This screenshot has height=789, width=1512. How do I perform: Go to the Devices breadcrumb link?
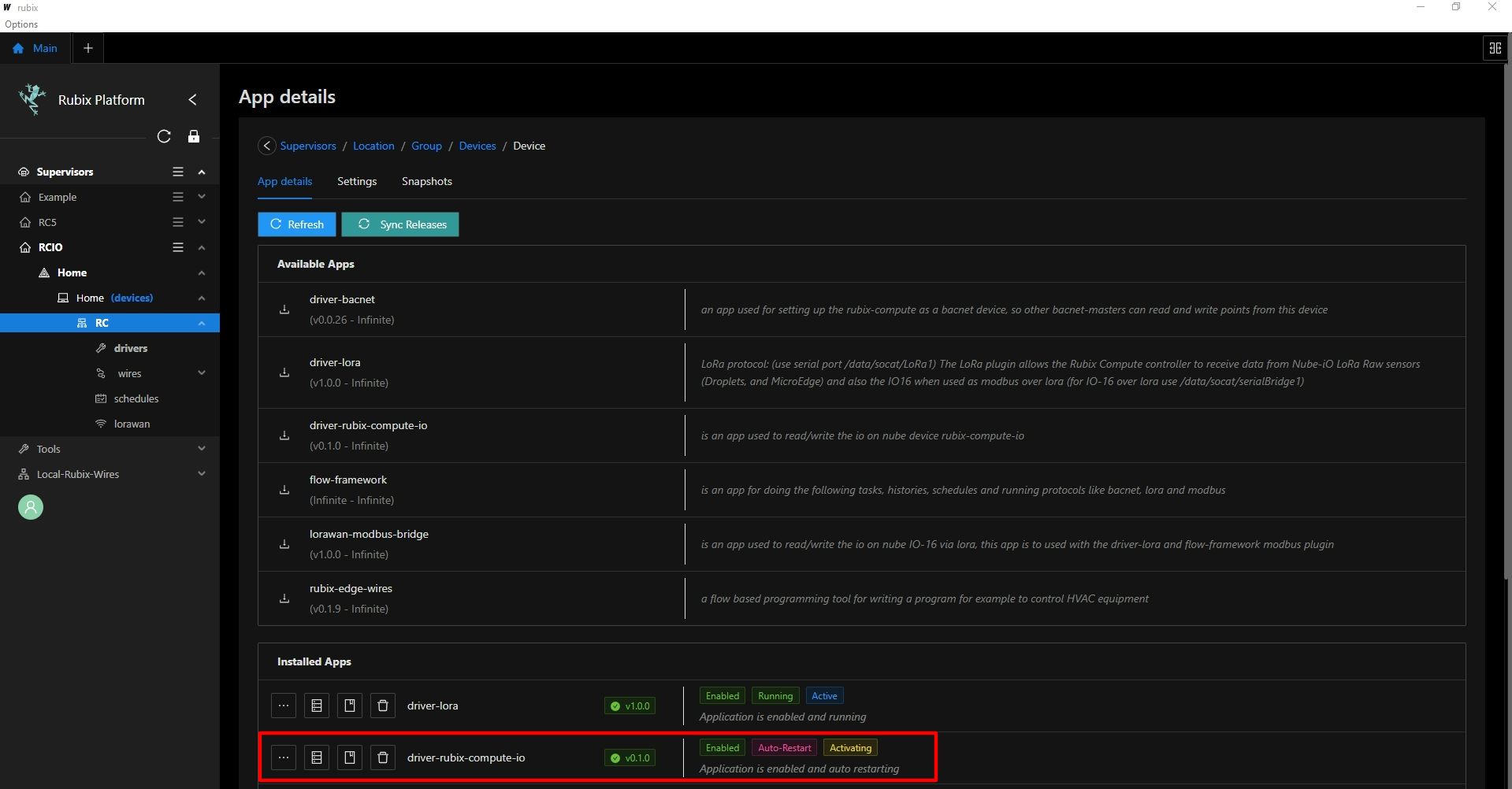click(477, 146)
